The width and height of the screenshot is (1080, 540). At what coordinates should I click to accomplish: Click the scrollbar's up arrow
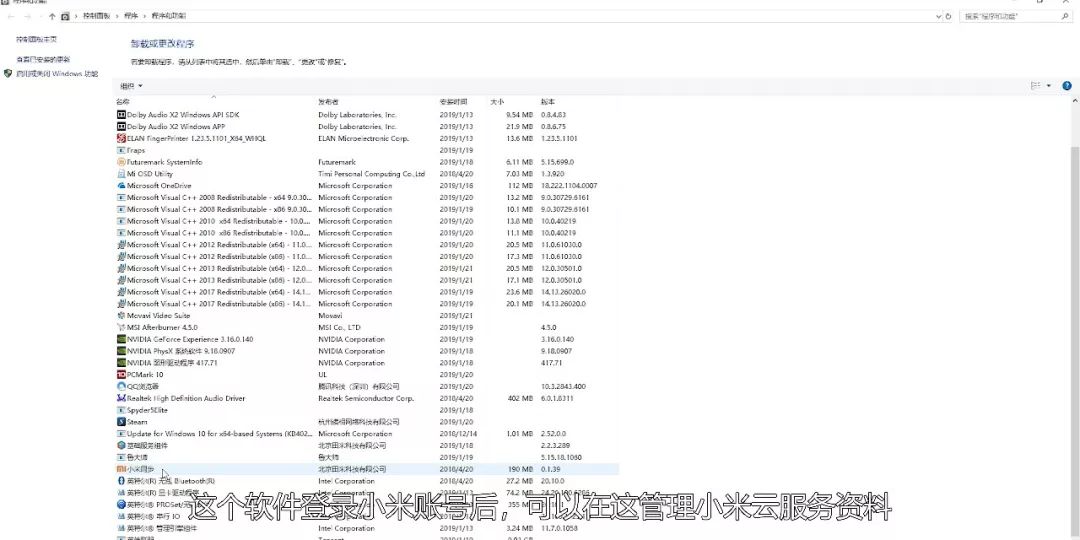coord(1075,101)
